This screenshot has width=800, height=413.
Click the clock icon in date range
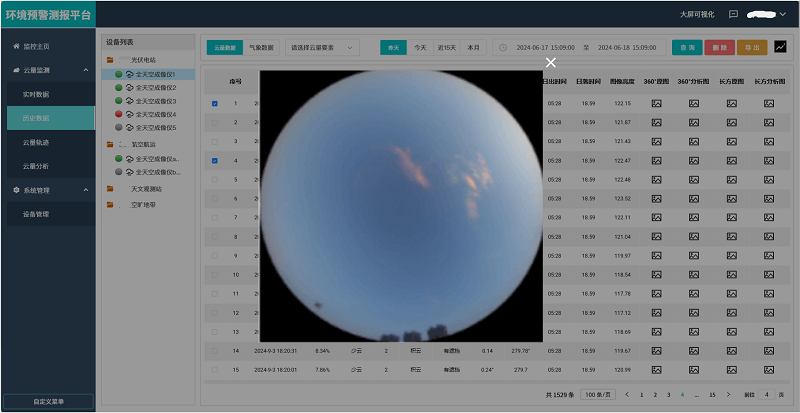503,47
